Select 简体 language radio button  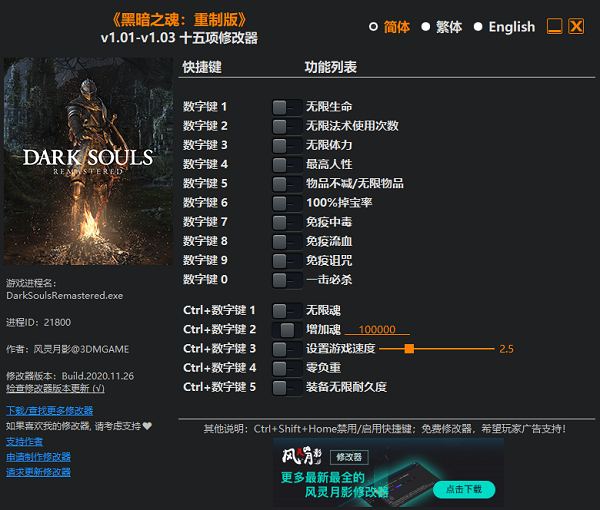tap(374, 27)
